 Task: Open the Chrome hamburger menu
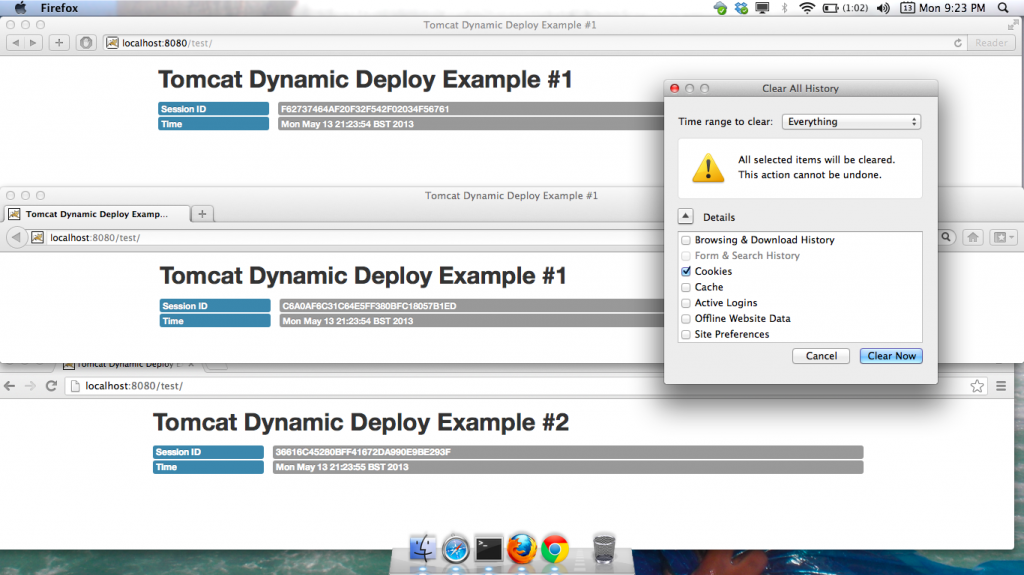coord(1001,385)
